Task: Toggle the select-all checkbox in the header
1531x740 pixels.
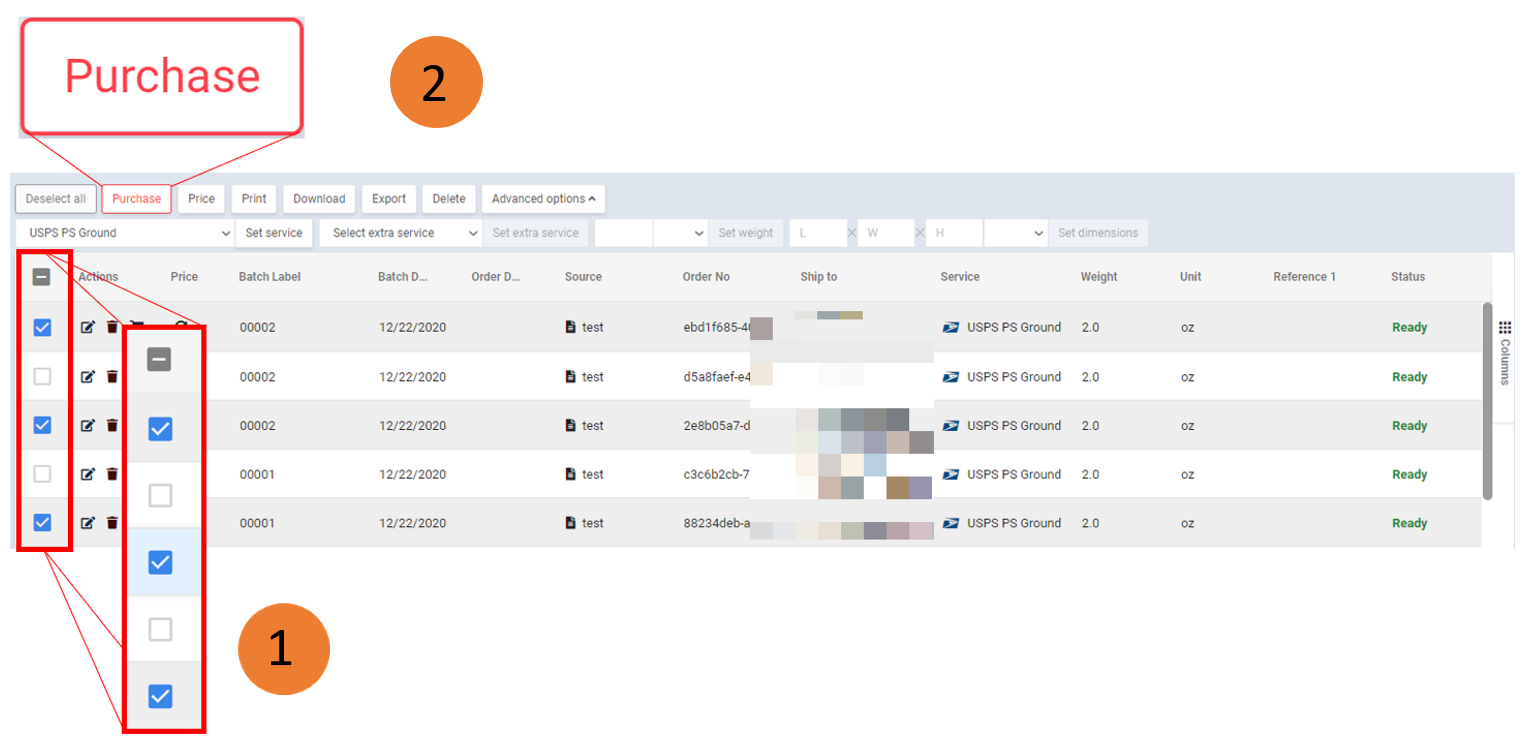Action: [42, 277]
